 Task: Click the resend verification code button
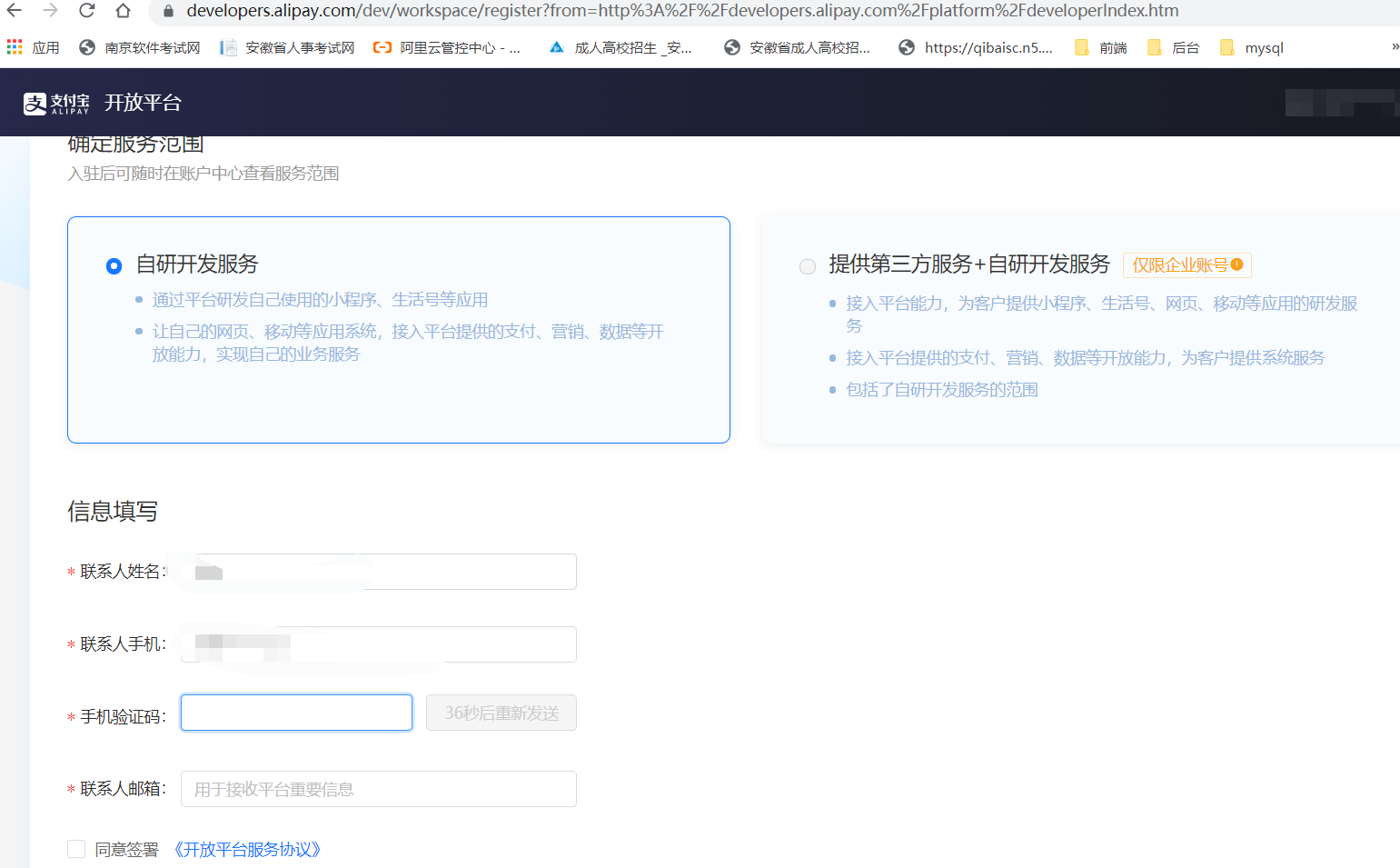coord(501,713)
